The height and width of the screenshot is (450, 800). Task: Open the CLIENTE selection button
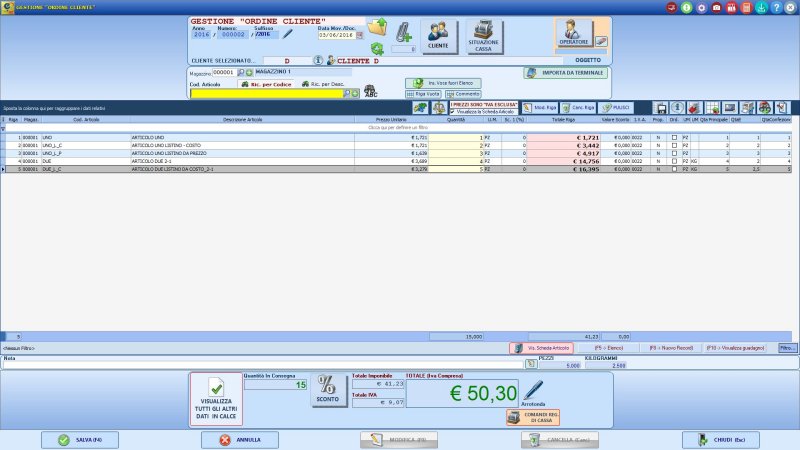[x=438, y=36]
